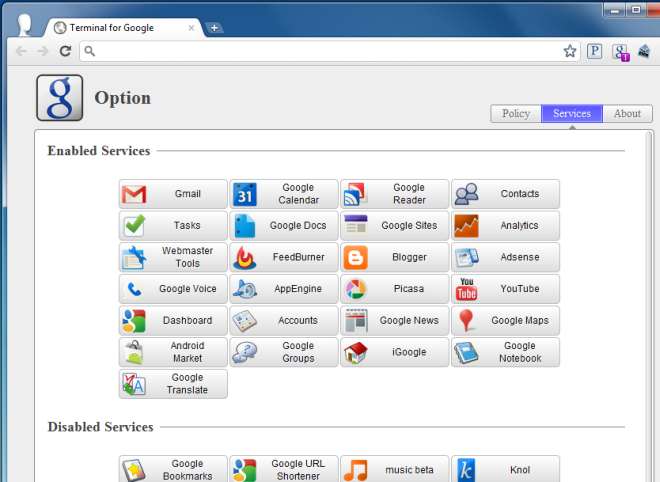Open the Google Reader service
Screen dimensions: 660x482
tap(394, 194)
